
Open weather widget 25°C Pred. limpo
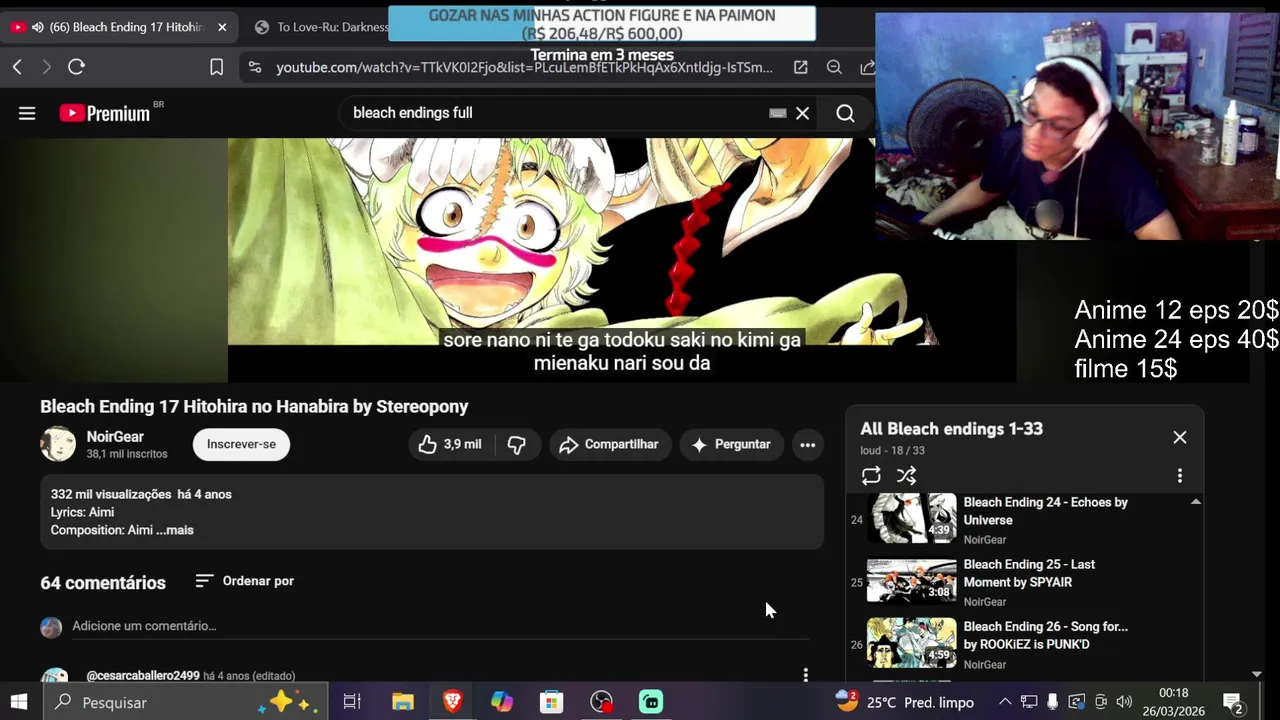[904, 702]
